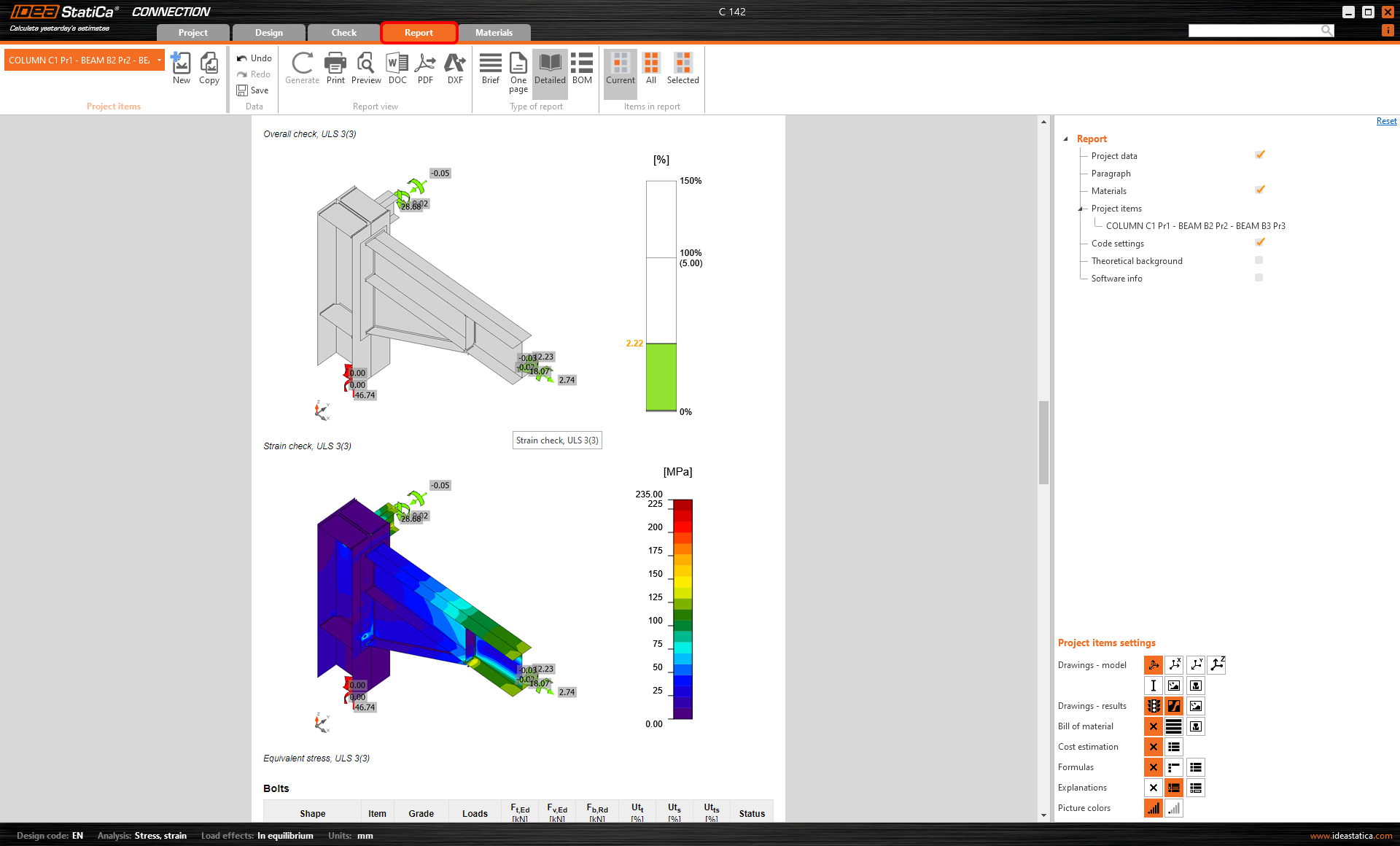This screenshot has width=1400, height=846.
Task: Click the DXF export icon
Action: coord(455,68)
